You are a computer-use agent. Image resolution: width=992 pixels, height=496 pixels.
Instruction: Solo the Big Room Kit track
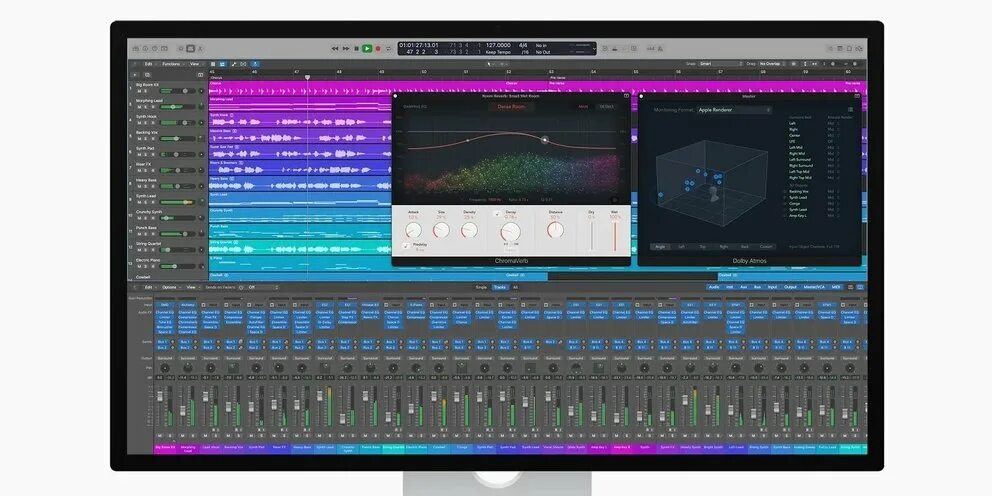[x=146, y=91]
